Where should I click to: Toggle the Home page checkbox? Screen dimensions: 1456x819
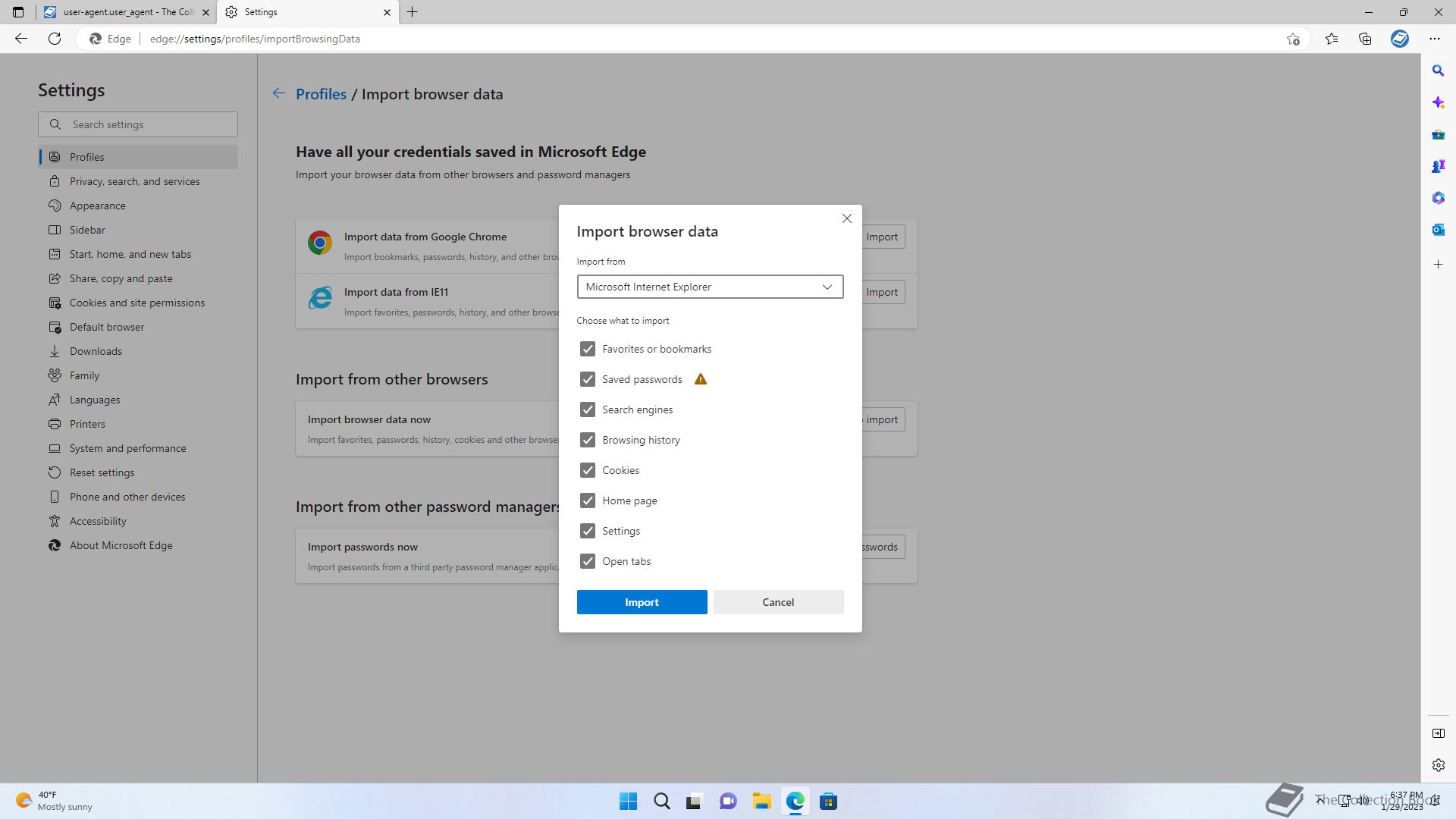588,500
